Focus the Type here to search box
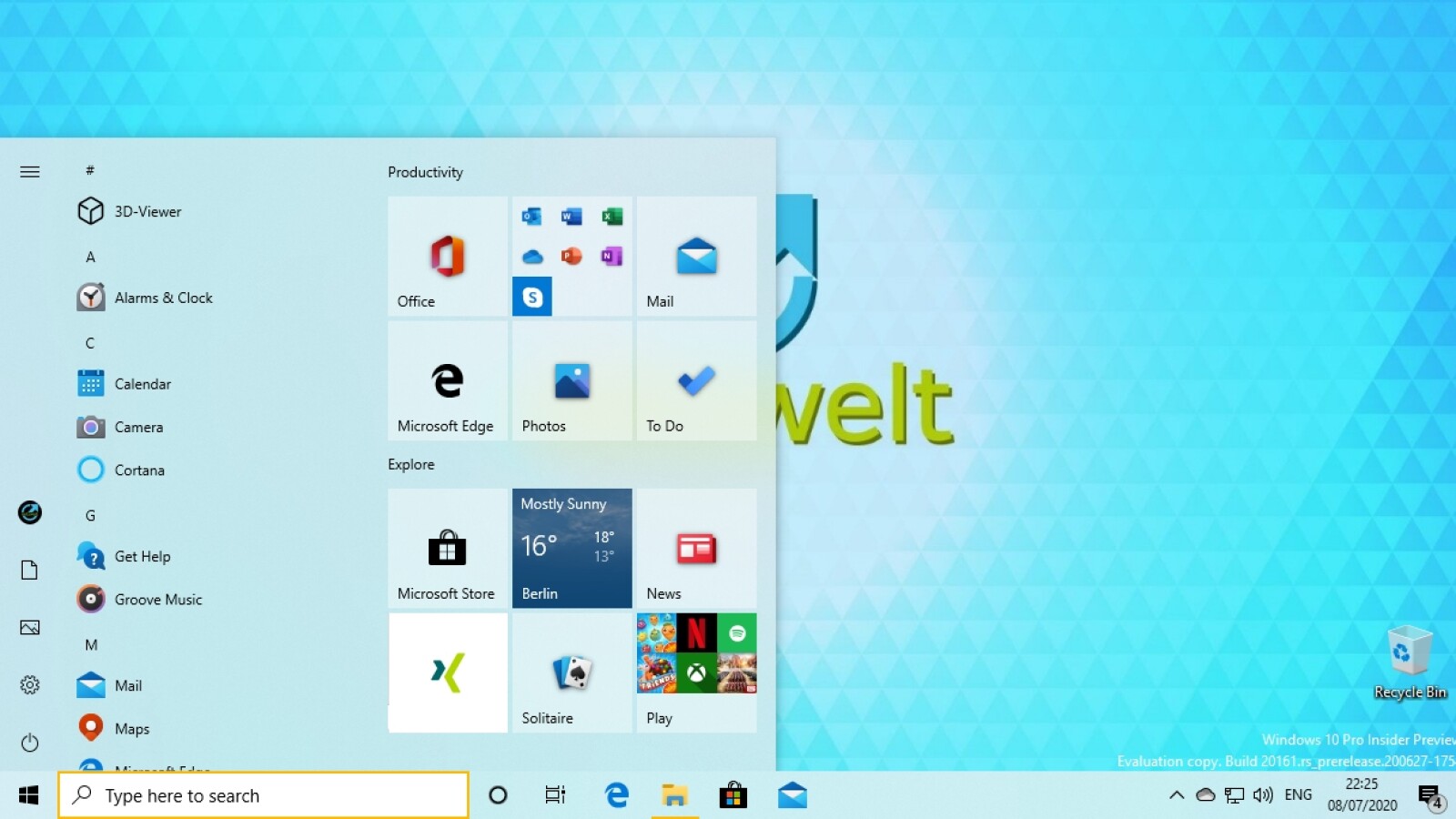Image resolution: width=1456 pixels, height=819 pixels. click(x=264, y=795)
